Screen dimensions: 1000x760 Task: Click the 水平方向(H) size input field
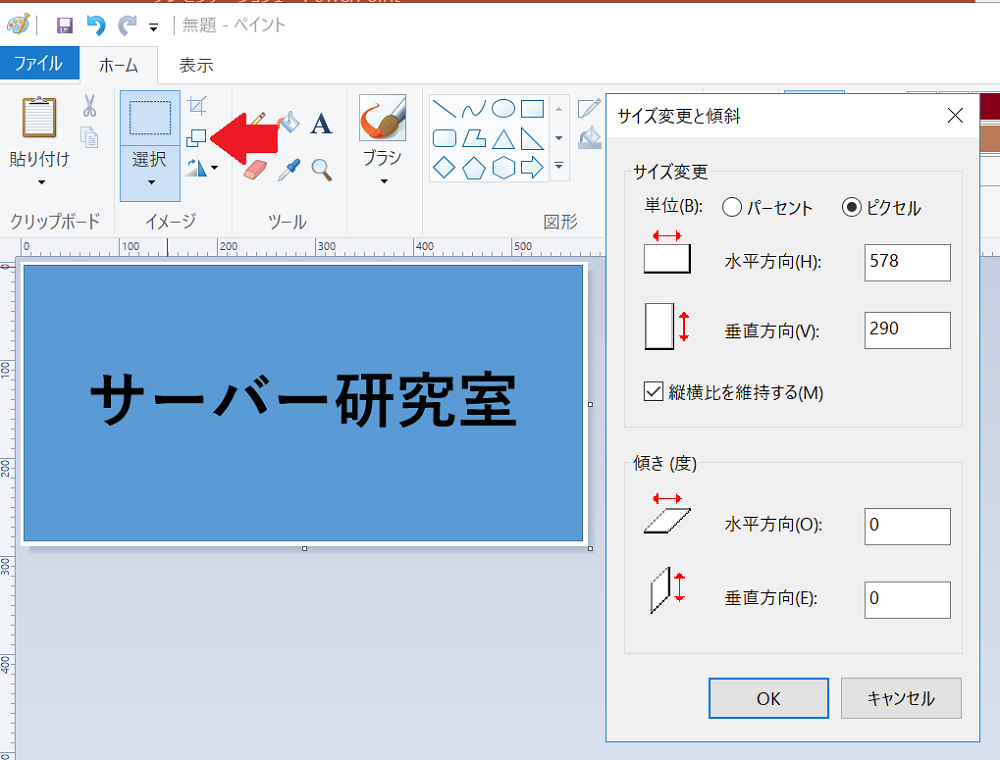click(907, 262)
